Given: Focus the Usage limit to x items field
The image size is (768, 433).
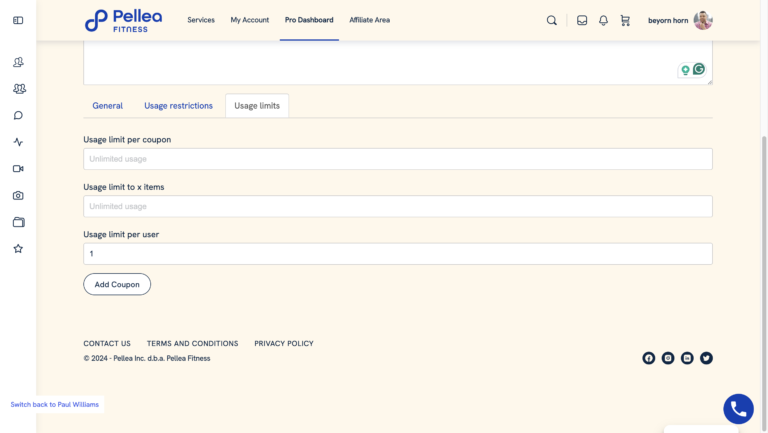Looking at the screenshot, I should [x=398, y=206].
